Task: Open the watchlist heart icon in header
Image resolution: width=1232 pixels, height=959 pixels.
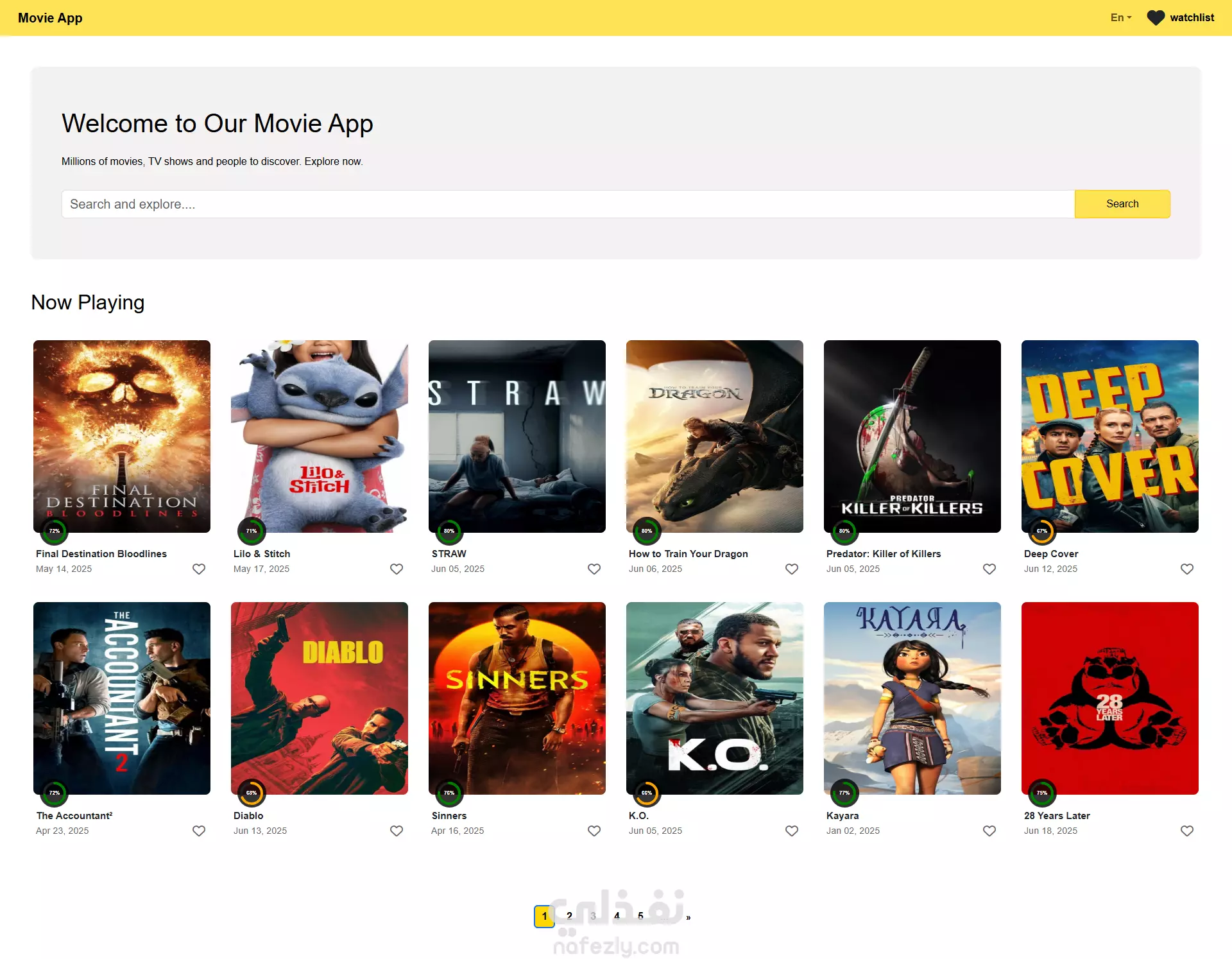Action: coord(1155,18)
